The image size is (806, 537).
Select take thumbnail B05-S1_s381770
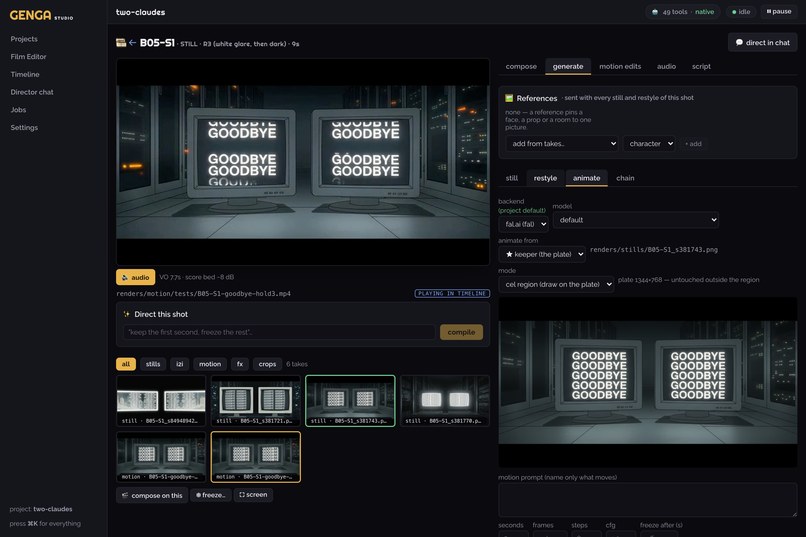pos(445,401)
